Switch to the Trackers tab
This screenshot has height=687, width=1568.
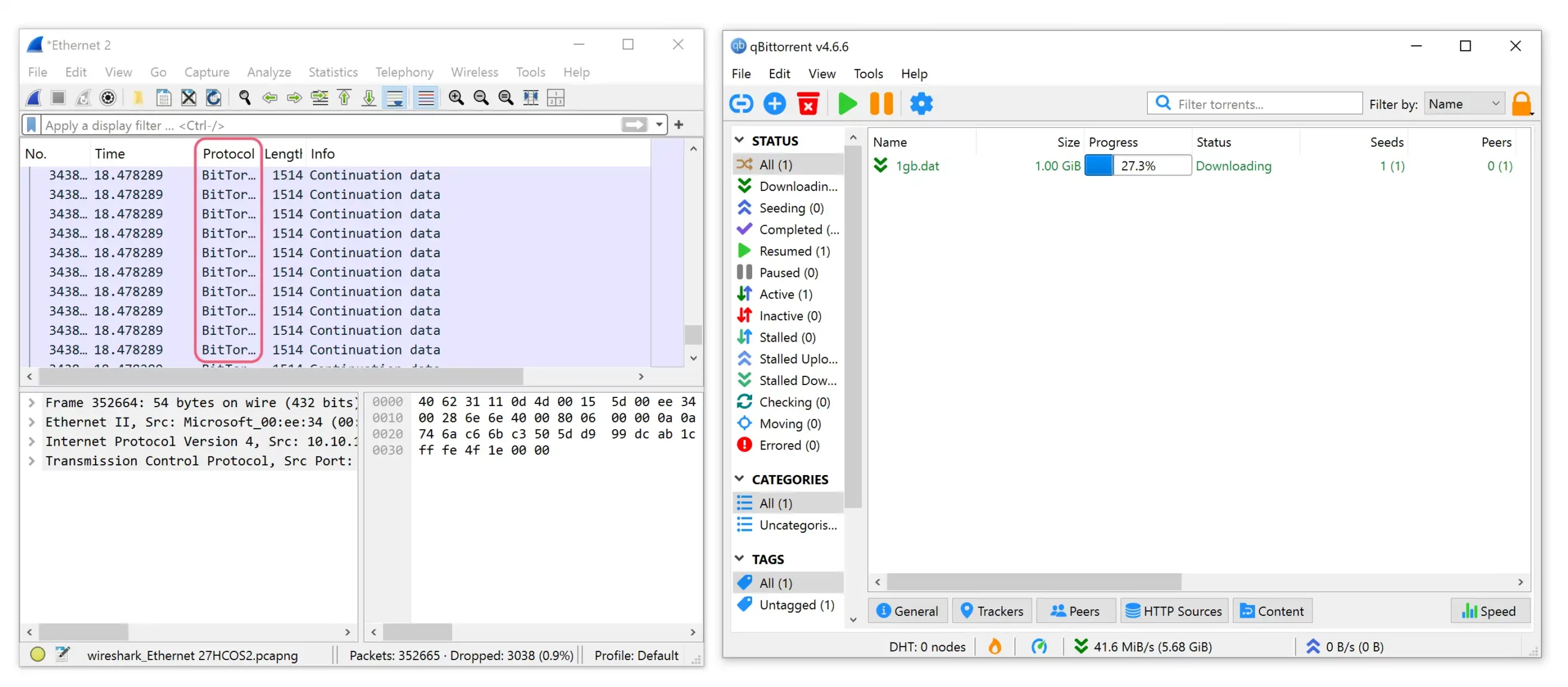992,610
